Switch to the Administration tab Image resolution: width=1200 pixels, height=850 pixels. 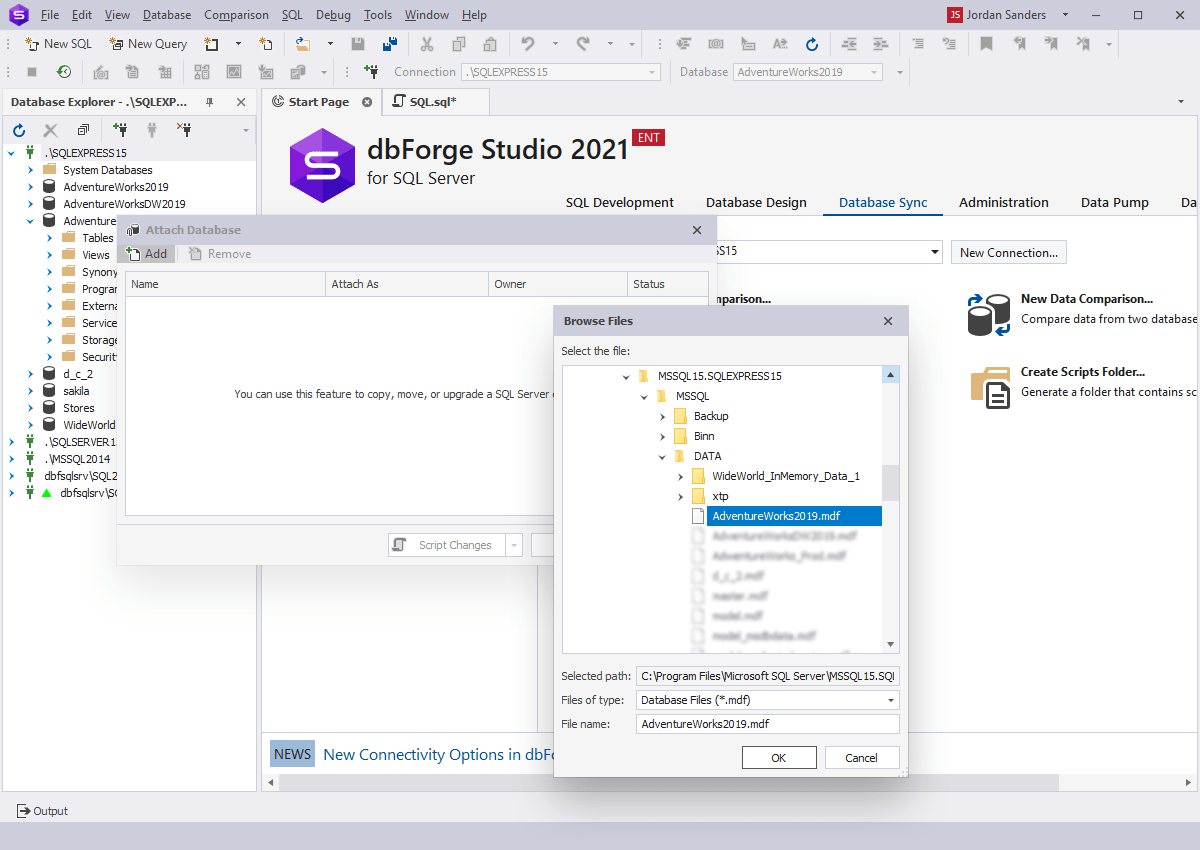coord(1003,202)
